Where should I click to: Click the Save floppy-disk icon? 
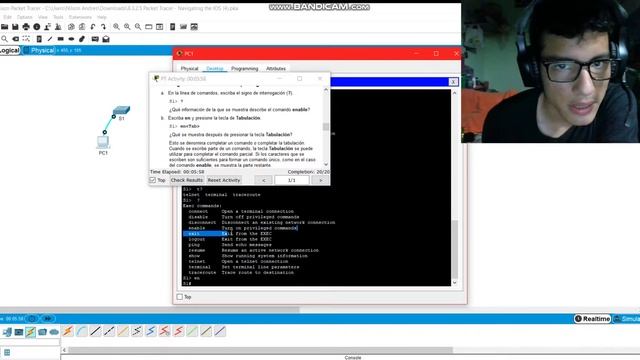click(15, 27)
